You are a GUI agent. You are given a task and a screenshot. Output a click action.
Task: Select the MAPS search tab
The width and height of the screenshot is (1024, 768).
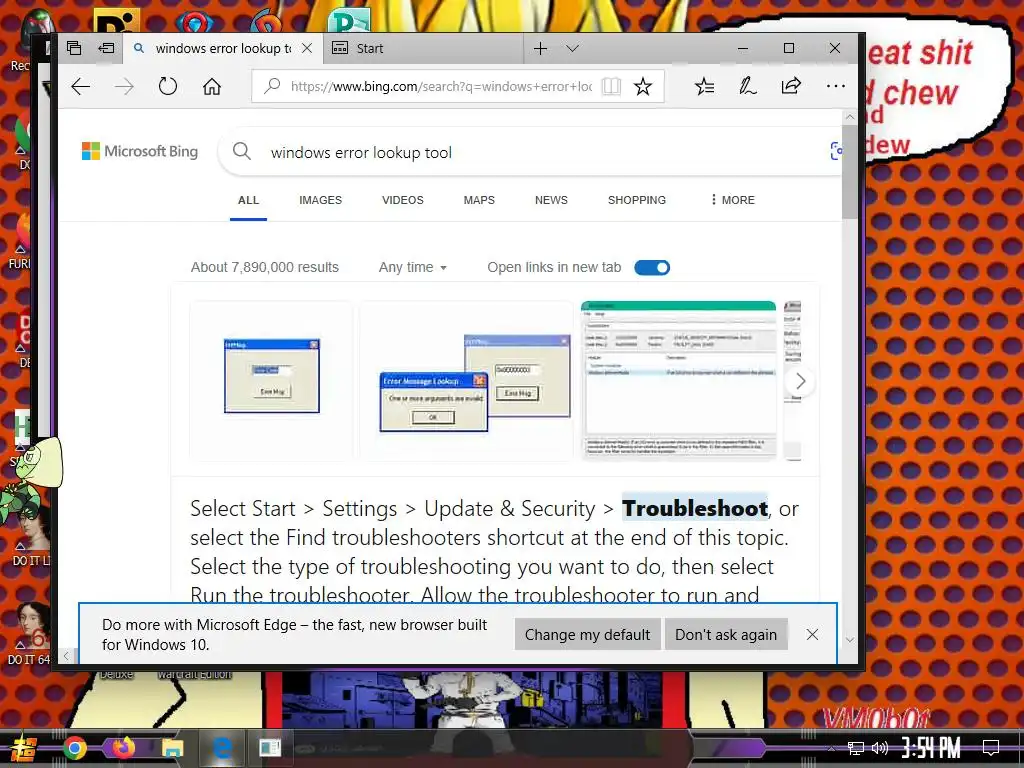pos(479,200)
